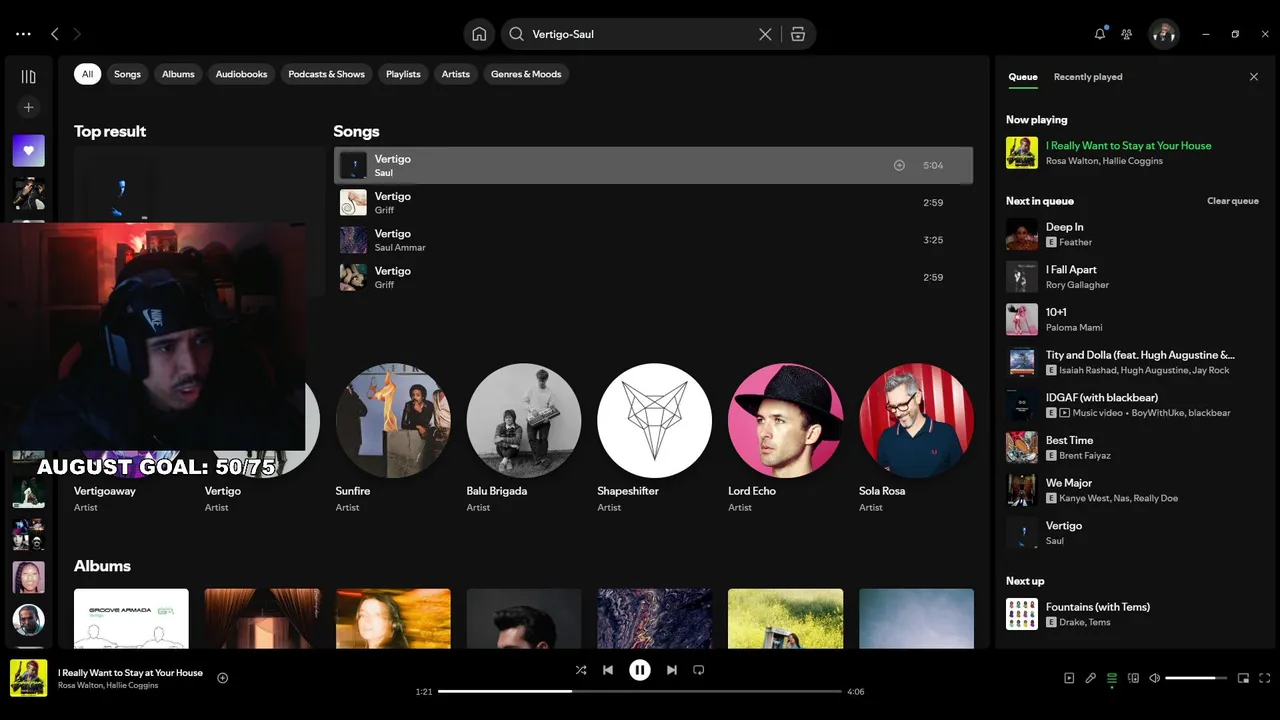Switch to the Queue tab

click(1023, 77)
